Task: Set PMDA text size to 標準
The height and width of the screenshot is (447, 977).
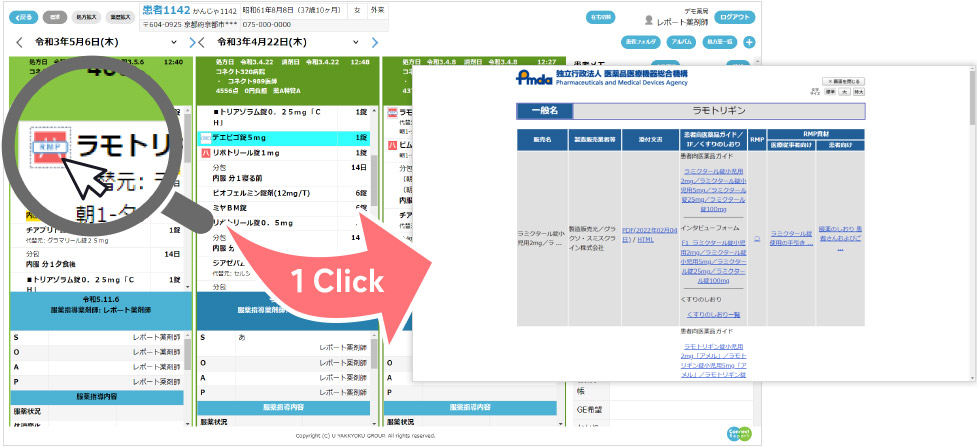Action: click(830, 92)
